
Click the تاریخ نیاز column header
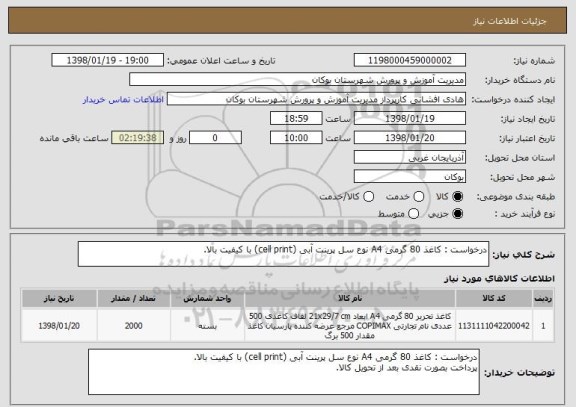click(59, 298)
